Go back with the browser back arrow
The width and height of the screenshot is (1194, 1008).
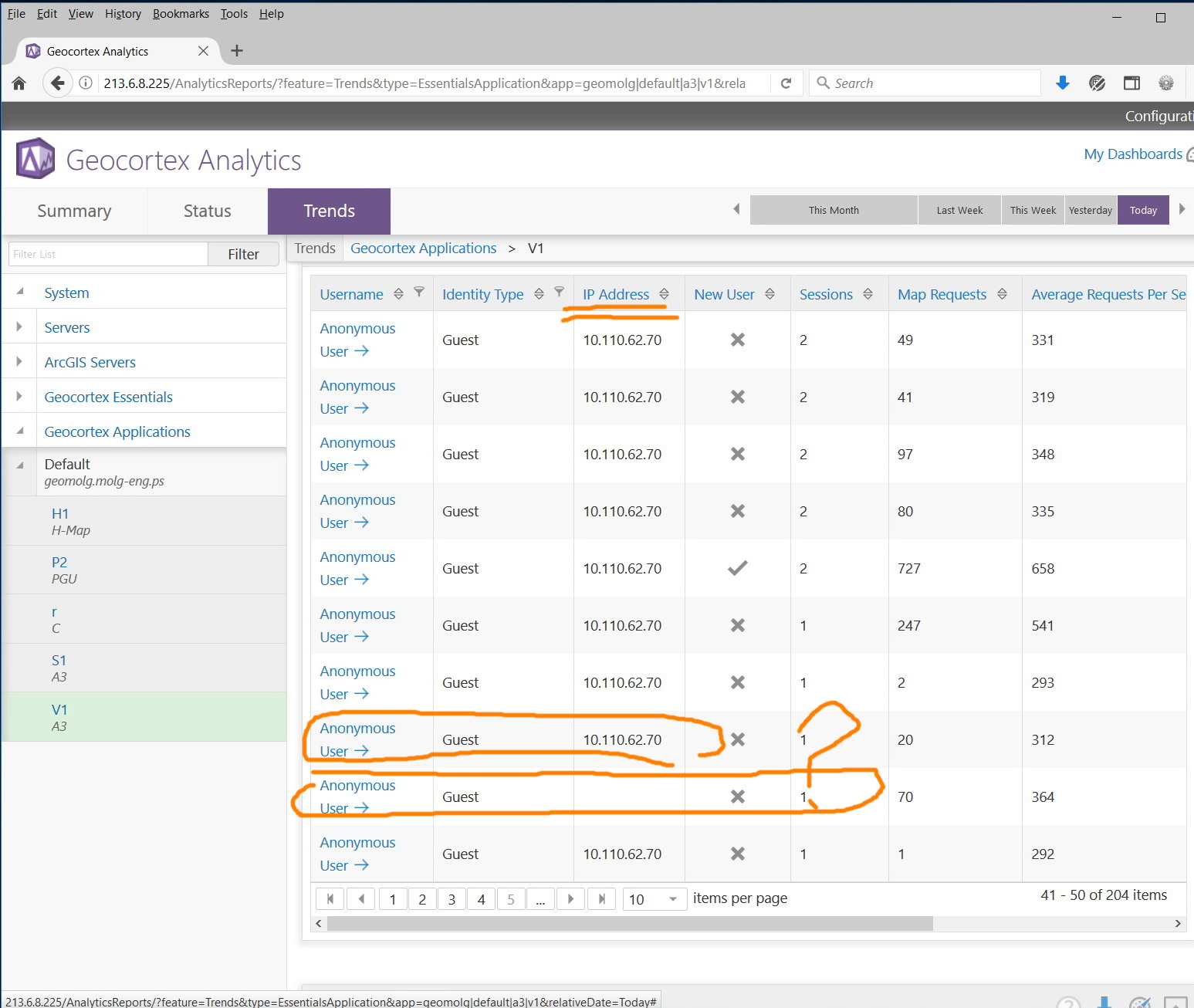click(x=57, y=83)
